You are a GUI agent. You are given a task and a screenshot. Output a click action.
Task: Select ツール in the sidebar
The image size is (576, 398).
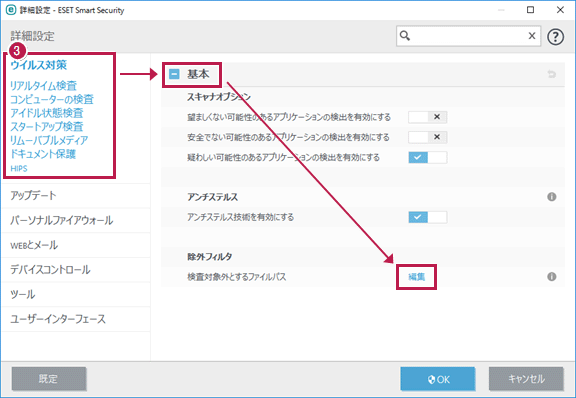(x=76, y=294)
